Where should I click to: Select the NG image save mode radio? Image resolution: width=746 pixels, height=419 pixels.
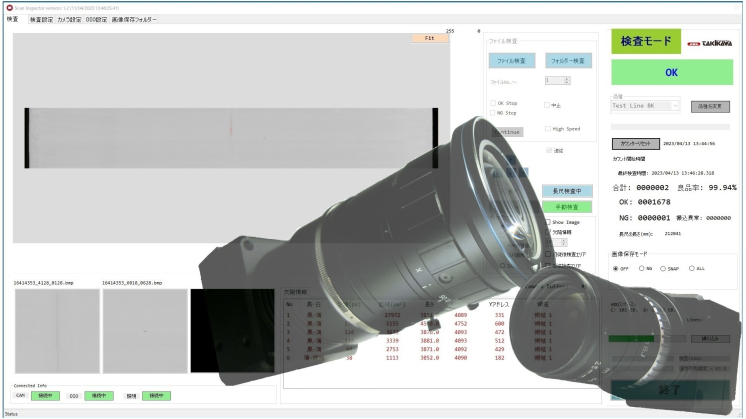tap(641, 269)
